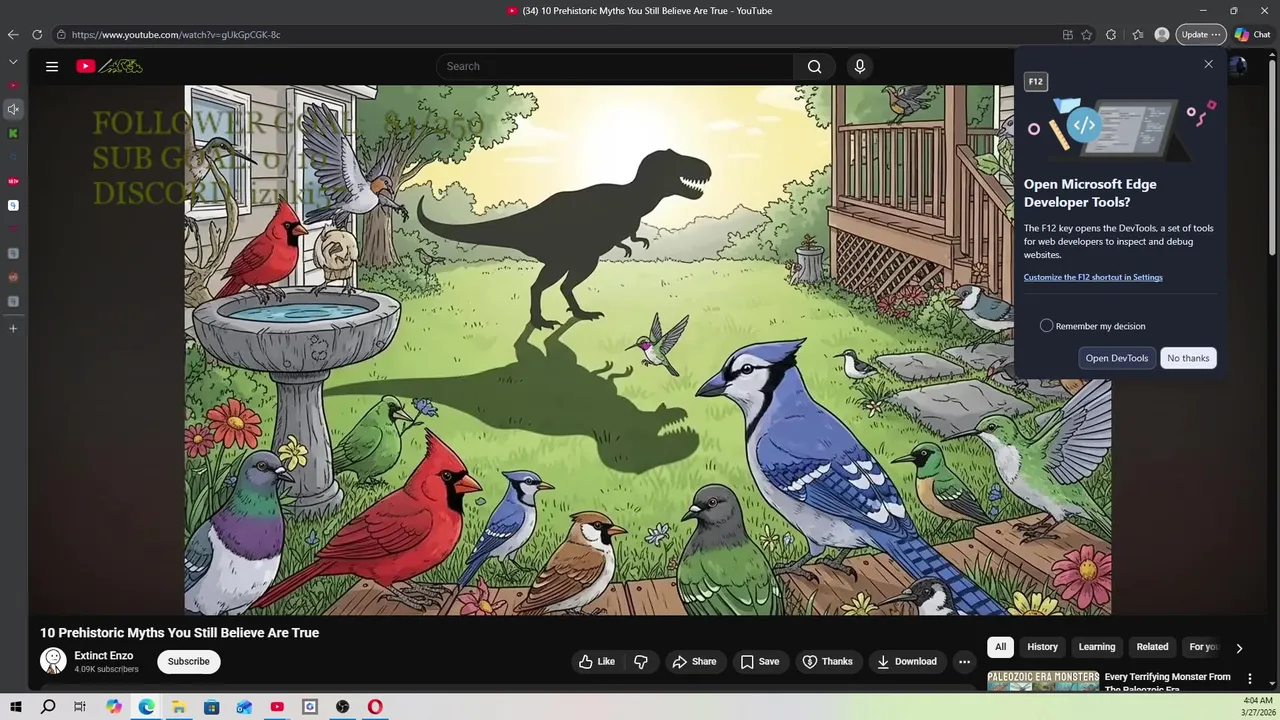Viewport: 1280px width, 720px height.
Task: Select the Related filter chip
Action: [1152, 647]
